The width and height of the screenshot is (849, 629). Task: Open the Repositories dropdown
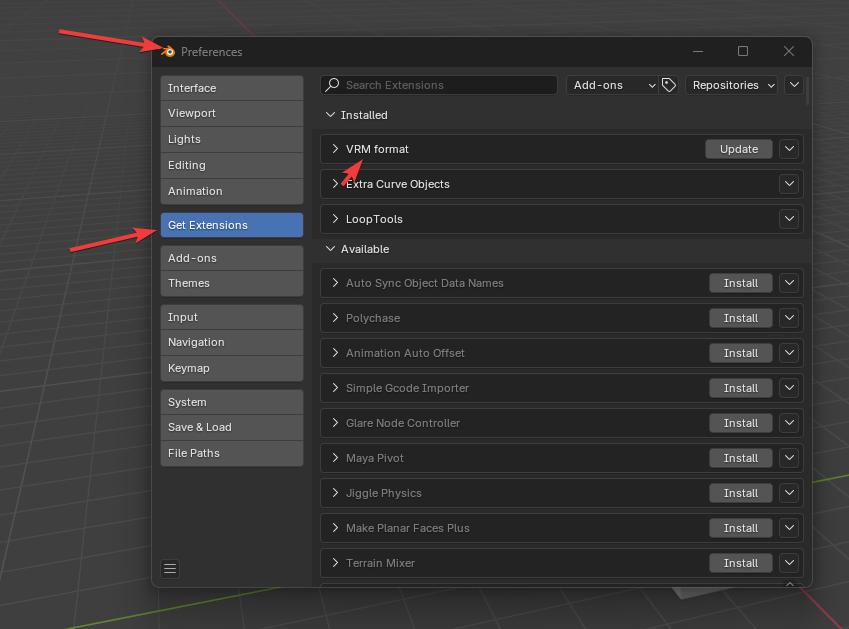tap(733, 86)
